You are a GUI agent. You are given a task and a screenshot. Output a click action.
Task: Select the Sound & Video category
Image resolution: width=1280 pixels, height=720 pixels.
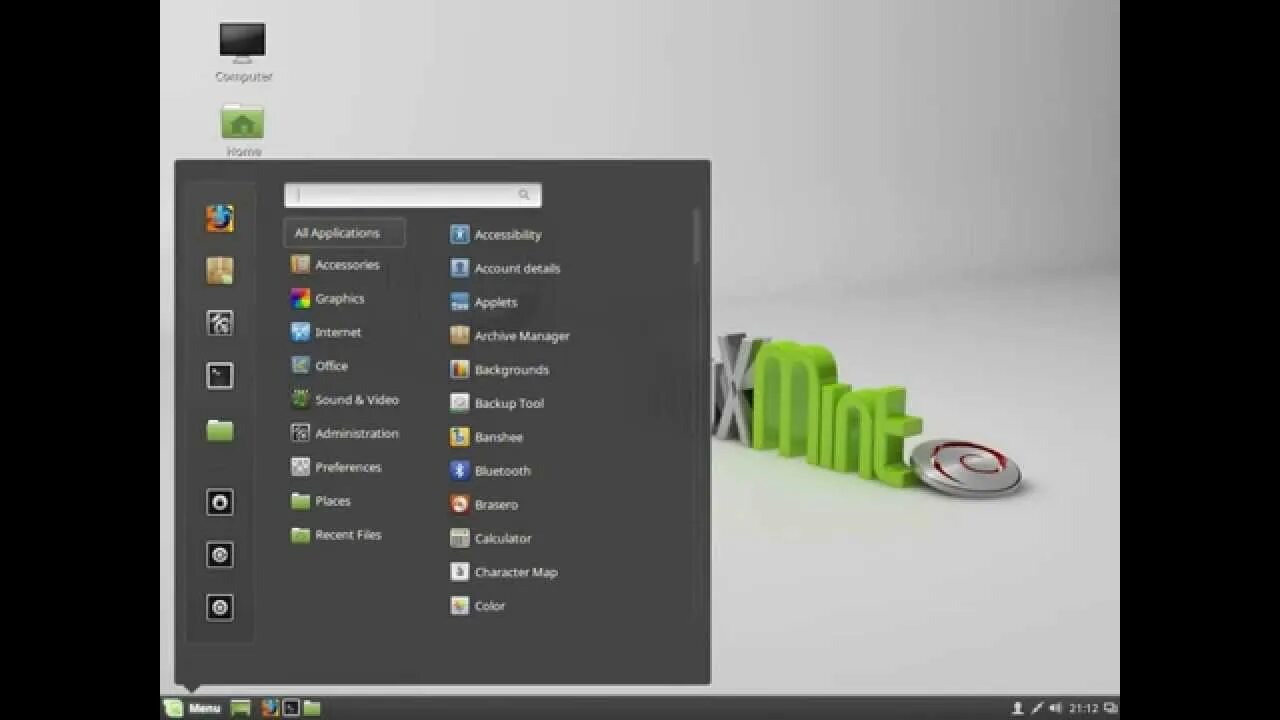345,400
